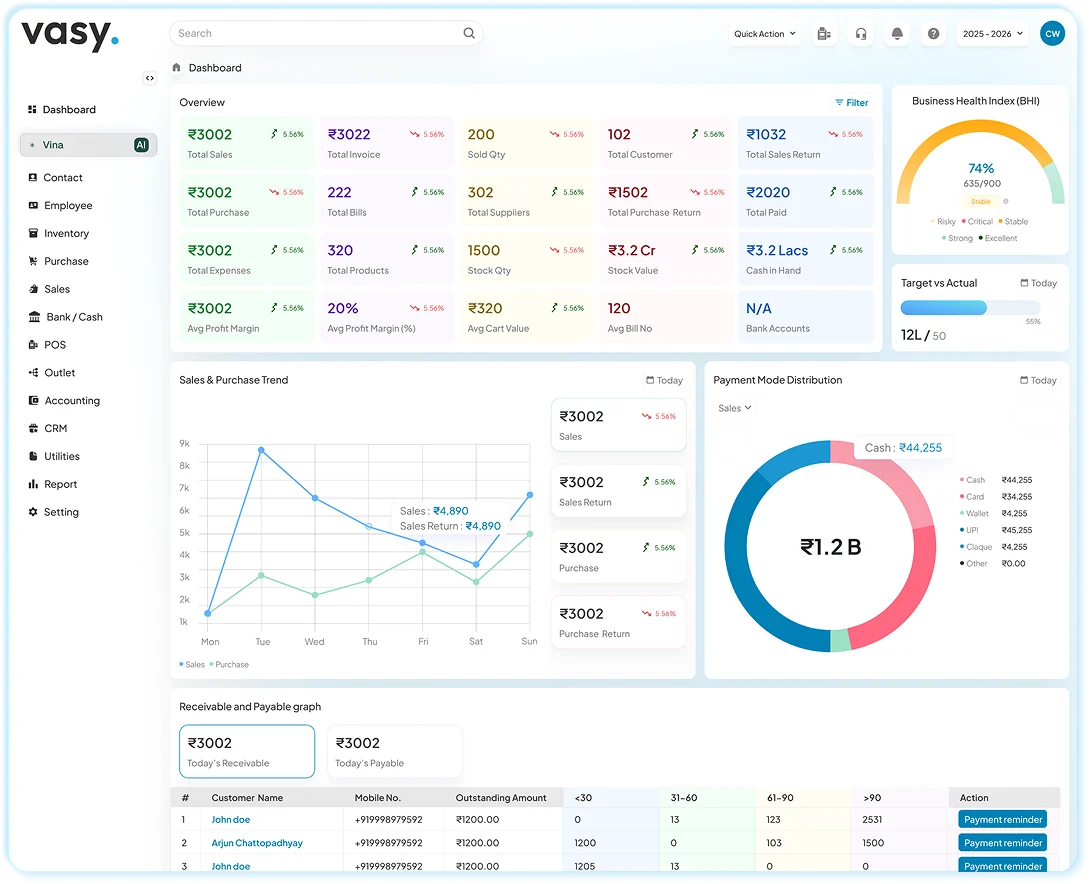Open the CW profile avatar
This screenshot has width=1090, height=884.
(x=1052, y=33)
